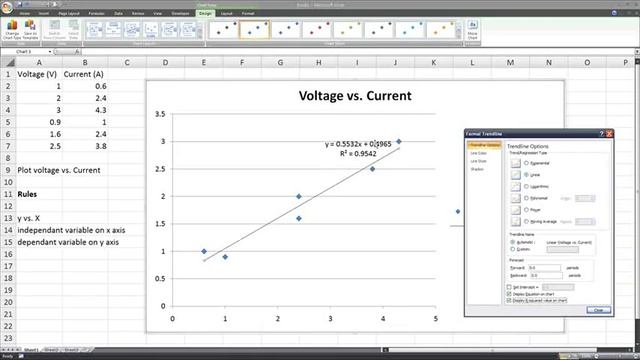
Task: Open the round Office button menu
Action: tap(7, 7)
